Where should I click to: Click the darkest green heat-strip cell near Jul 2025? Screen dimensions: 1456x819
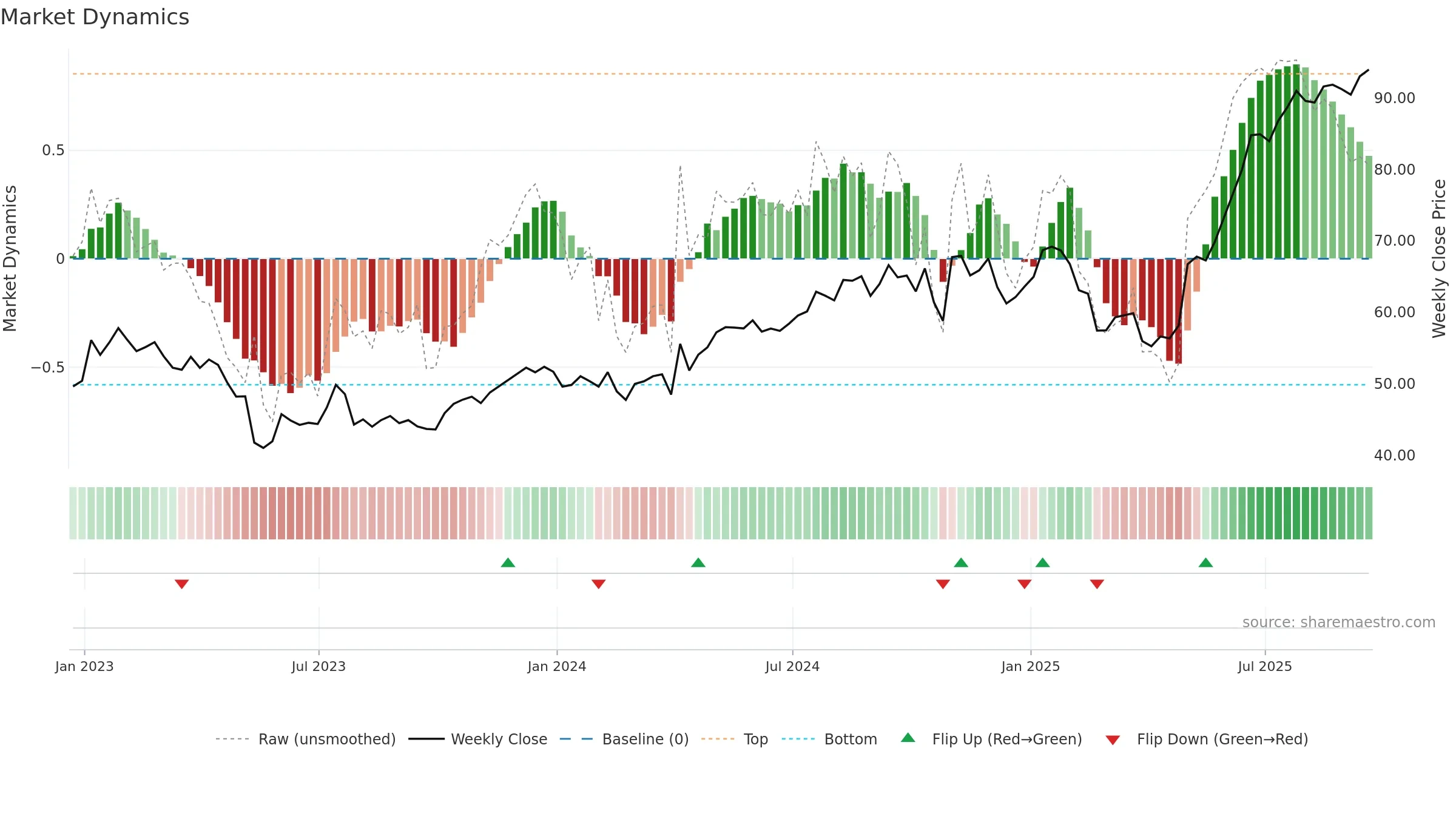[x=1296, y=513]
